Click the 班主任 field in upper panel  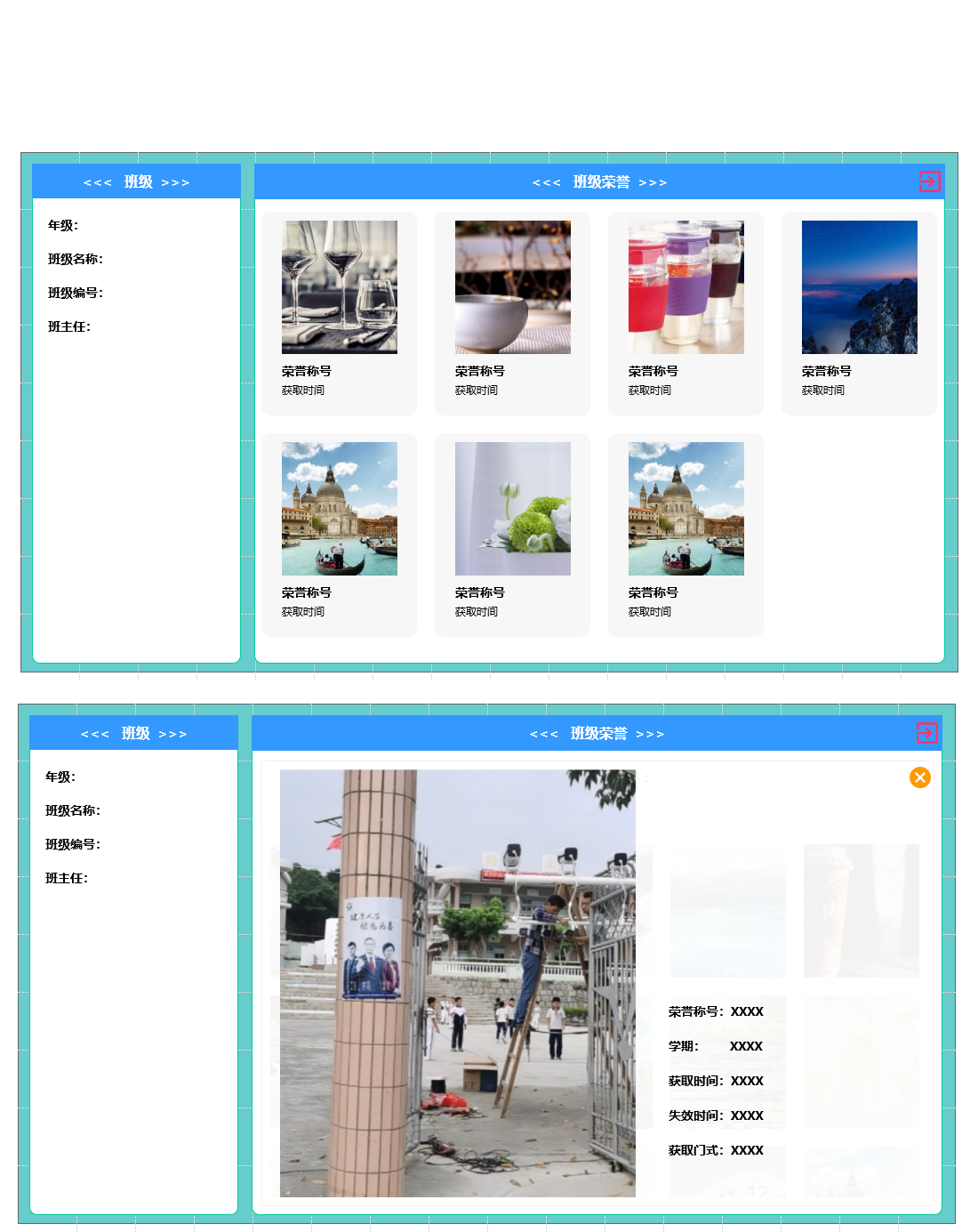(x=69, y=326)
